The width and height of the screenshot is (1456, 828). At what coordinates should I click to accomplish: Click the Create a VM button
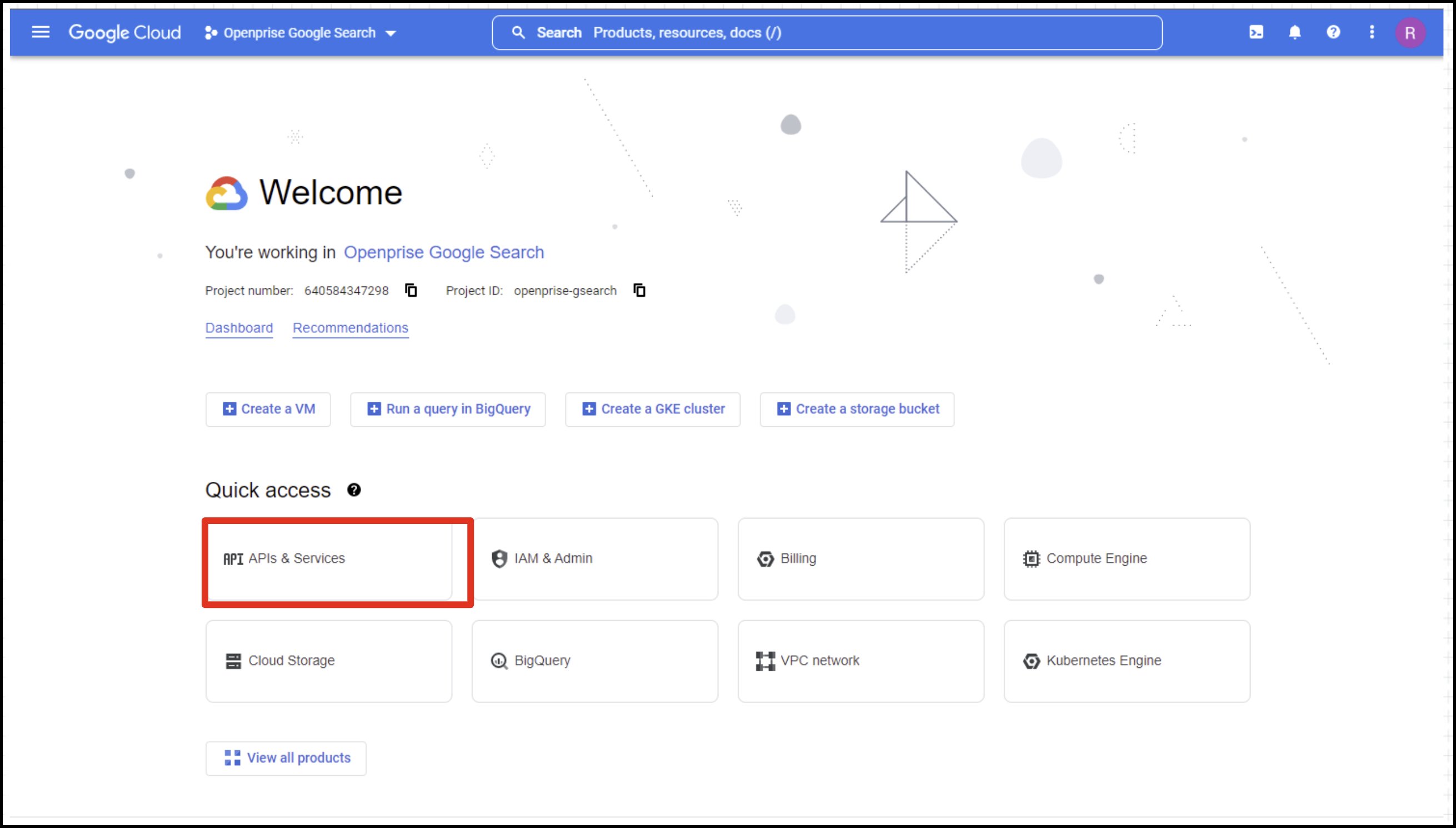pyautogui.click(x=268, y=409)
